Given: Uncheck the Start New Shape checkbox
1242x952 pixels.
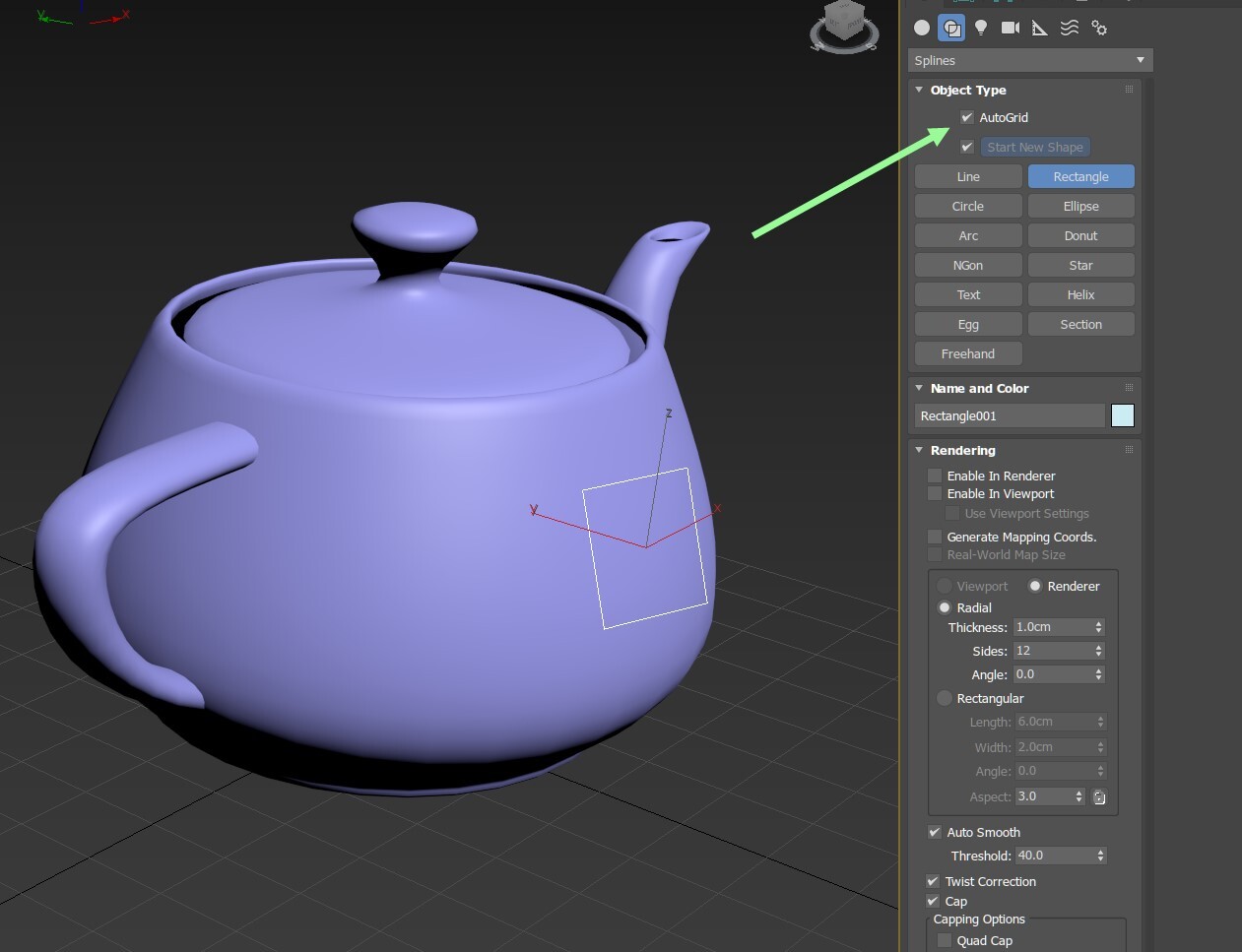Looking at the screenshot, I should (x=967, y=147).
